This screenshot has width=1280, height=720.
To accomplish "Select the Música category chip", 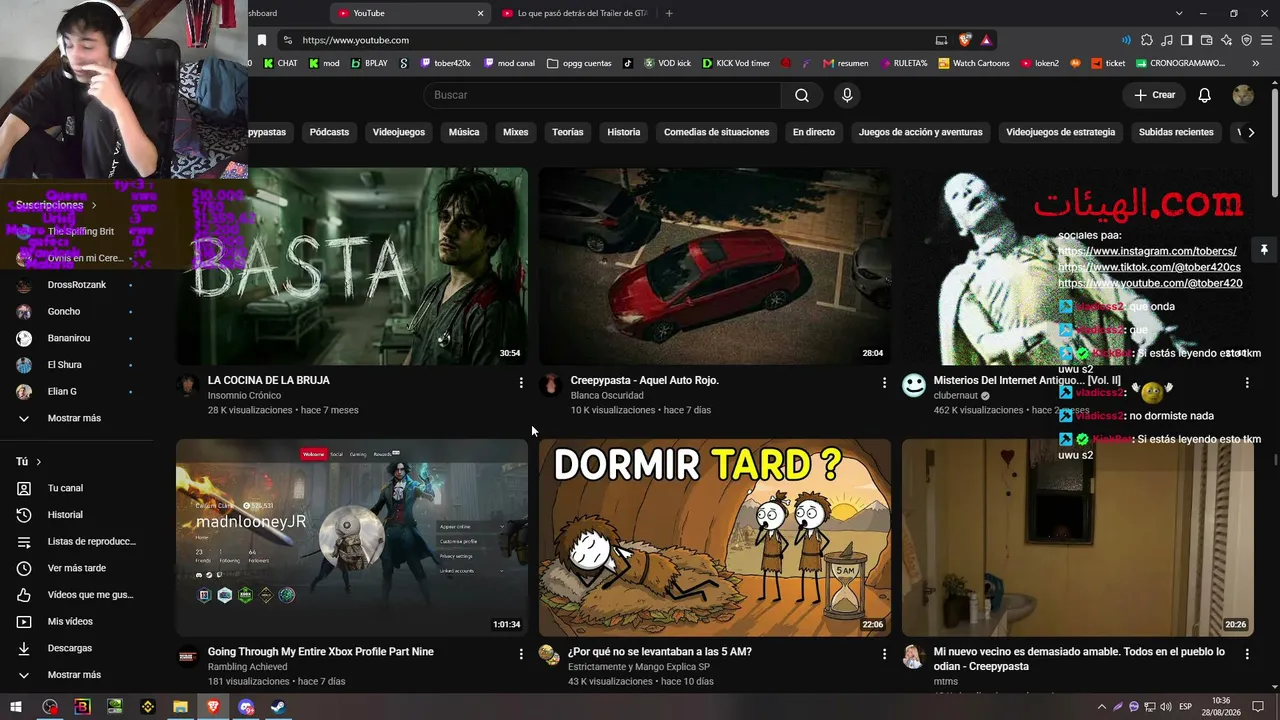I will [464, 132].
